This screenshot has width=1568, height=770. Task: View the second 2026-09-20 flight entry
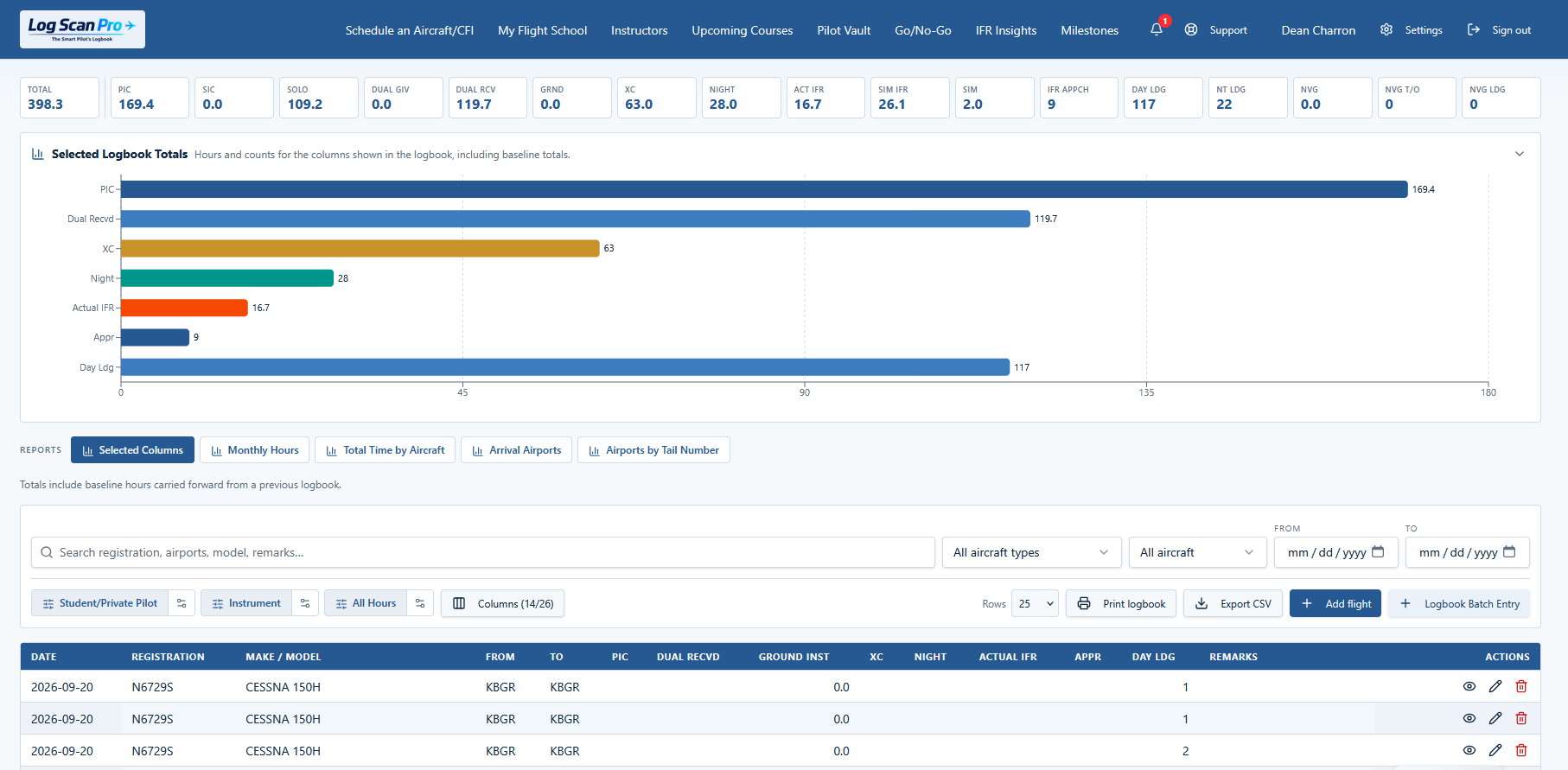[1469, 718]
